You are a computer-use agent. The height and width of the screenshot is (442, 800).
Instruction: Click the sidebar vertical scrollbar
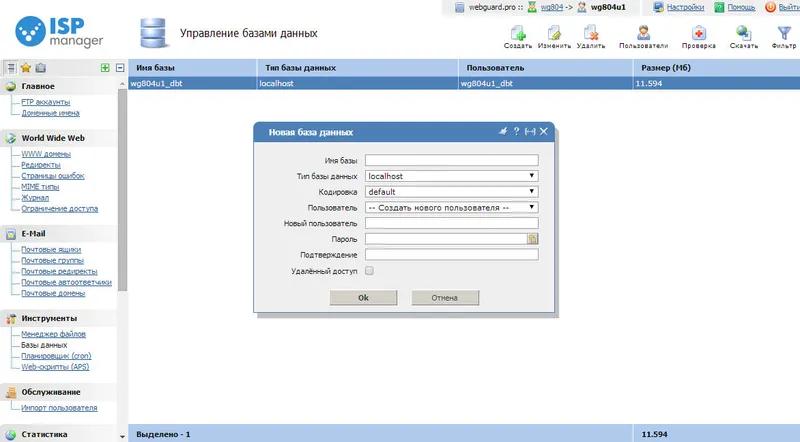[122, 189]
